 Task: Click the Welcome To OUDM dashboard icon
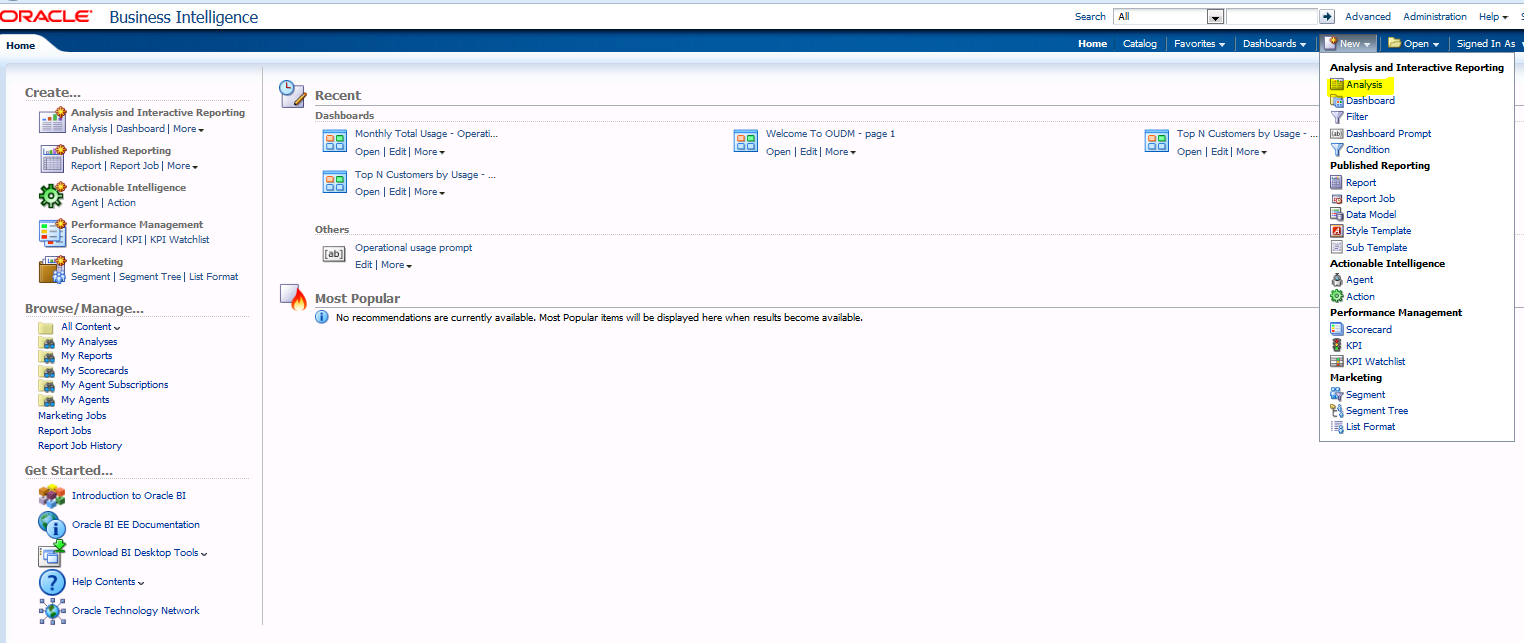click(745, 141)
